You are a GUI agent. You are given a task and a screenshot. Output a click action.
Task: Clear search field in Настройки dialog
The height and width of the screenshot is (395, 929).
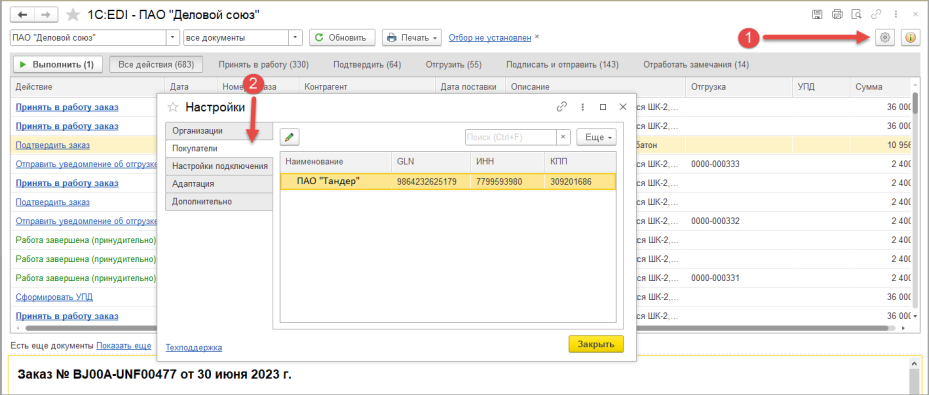point(563,137)
